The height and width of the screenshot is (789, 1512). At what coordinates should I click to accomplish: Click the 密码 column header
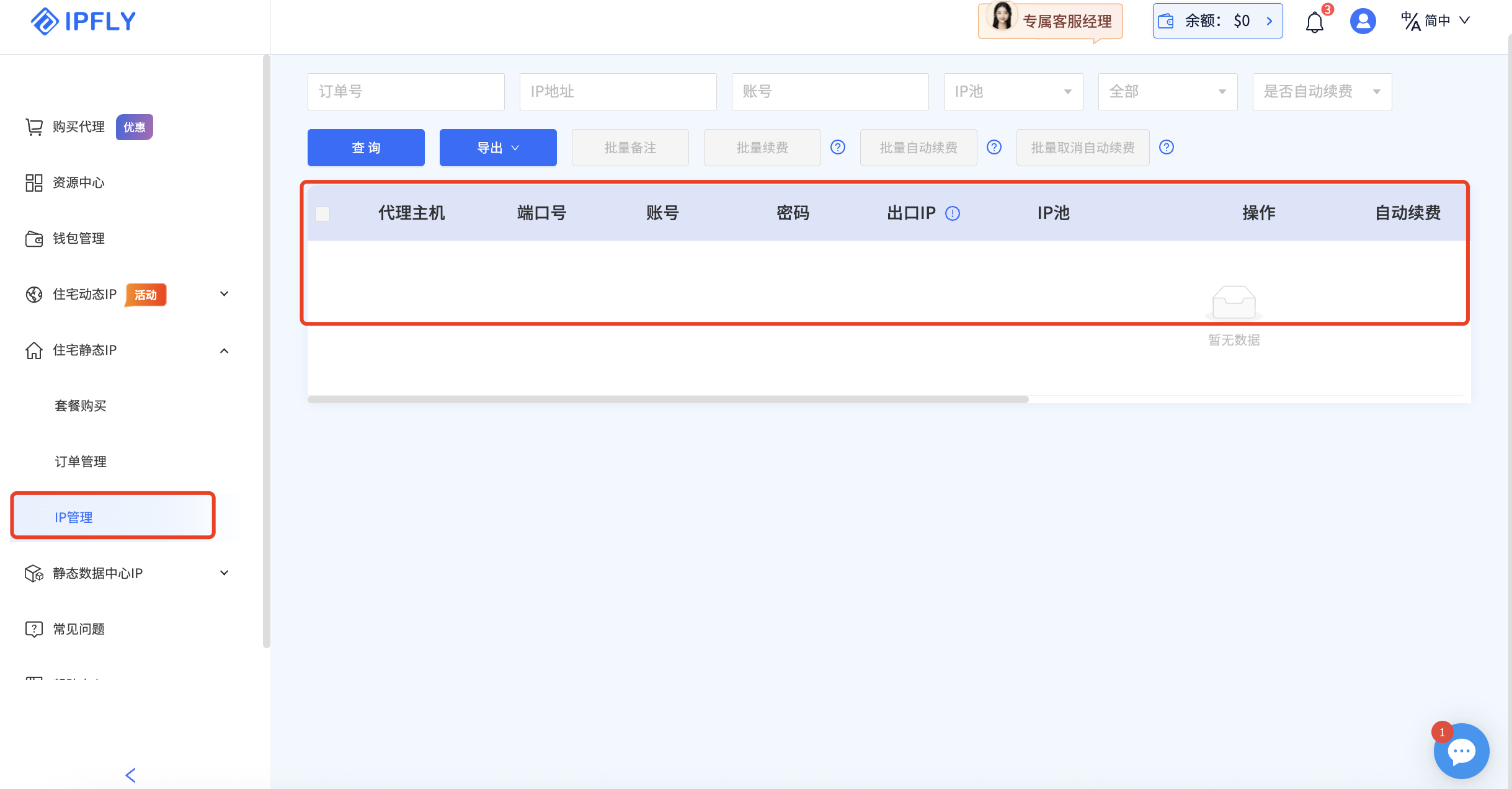pos(793,213)
